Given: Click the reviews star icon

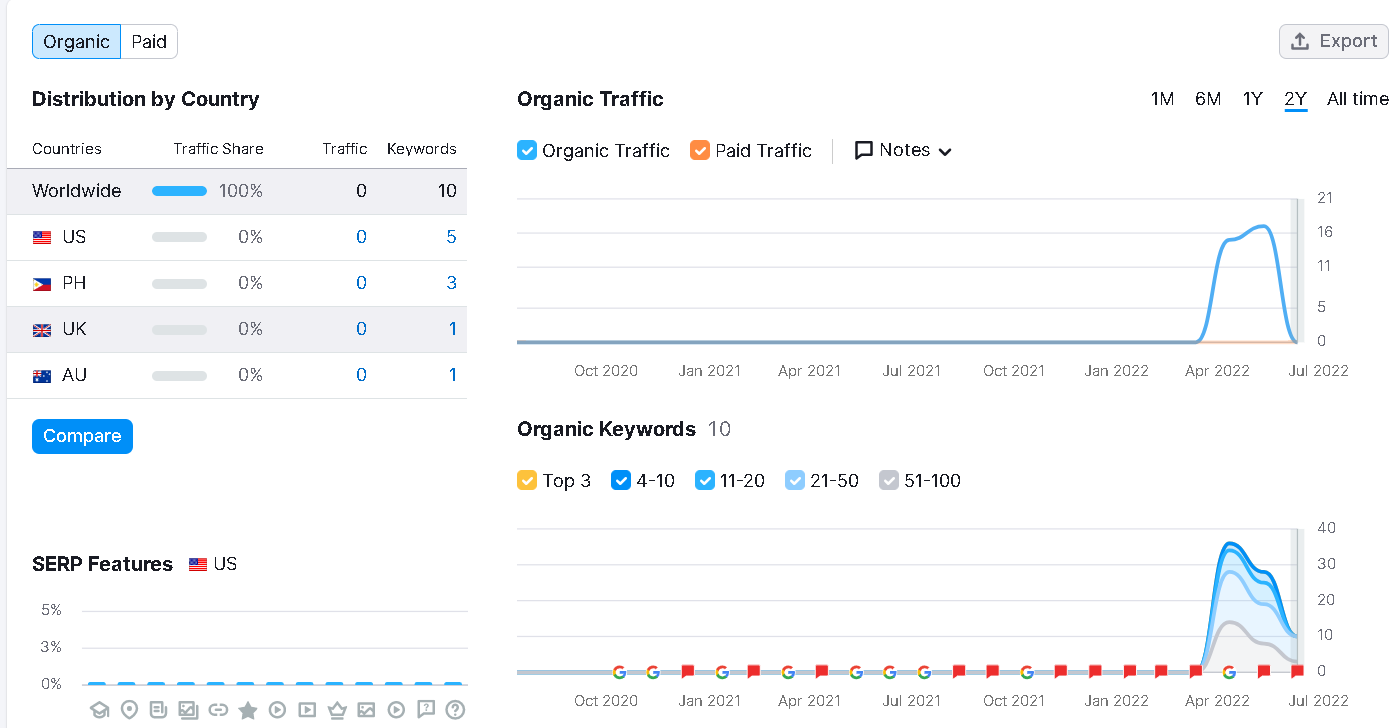Looking at the screenshot, I should pyautogui.click(x=248, y=710).
